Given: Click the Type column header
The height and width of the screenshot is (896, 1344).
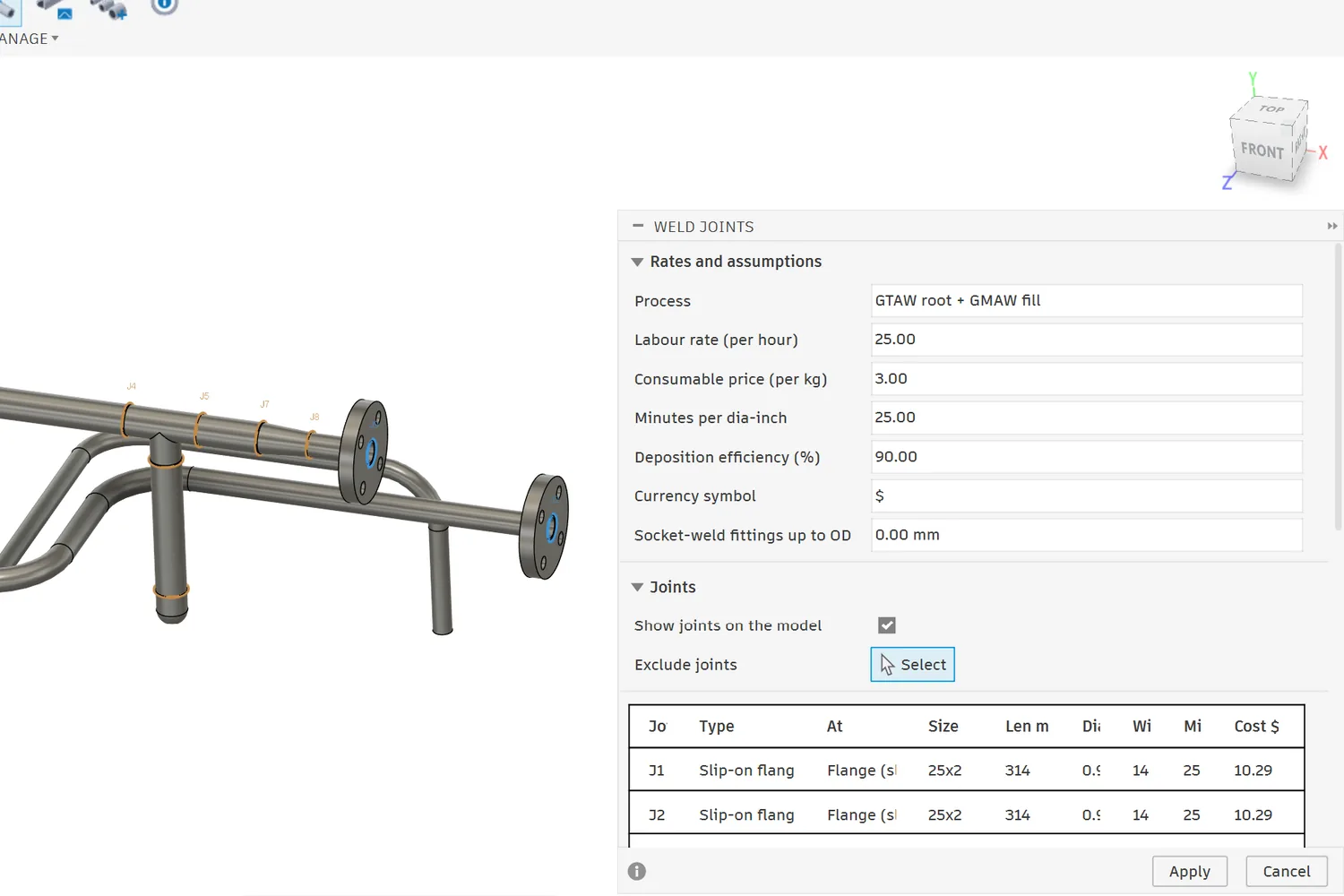Looking at the screenshot, I should (x=717, y=726).
